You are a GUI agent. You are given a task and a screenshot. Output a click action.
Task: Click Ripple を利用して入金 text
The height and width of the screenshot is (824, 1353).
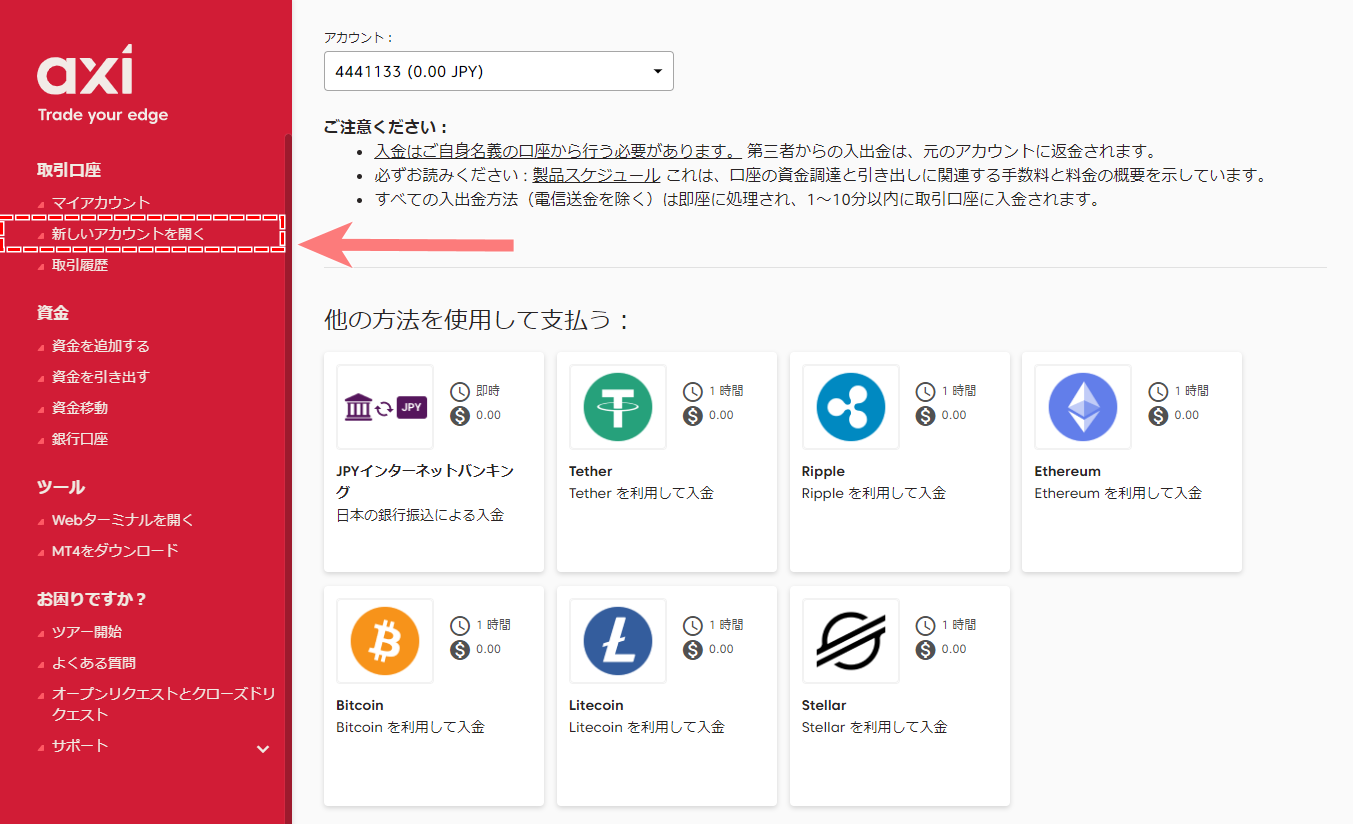pyautogui.click(x=874, y=493)
